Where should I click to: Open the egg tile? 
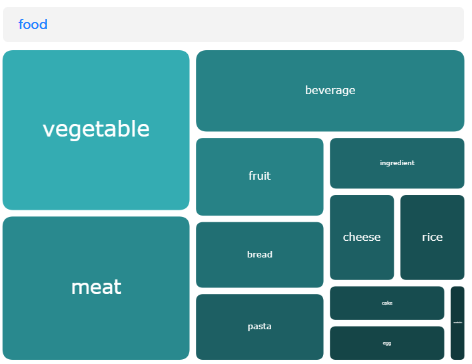pyautogui.click(x=387, y=343)
